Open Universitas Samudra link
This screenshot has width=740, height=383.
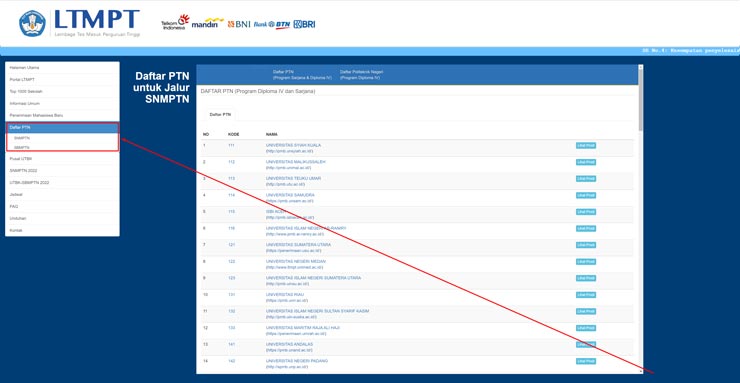pos(290,195)
